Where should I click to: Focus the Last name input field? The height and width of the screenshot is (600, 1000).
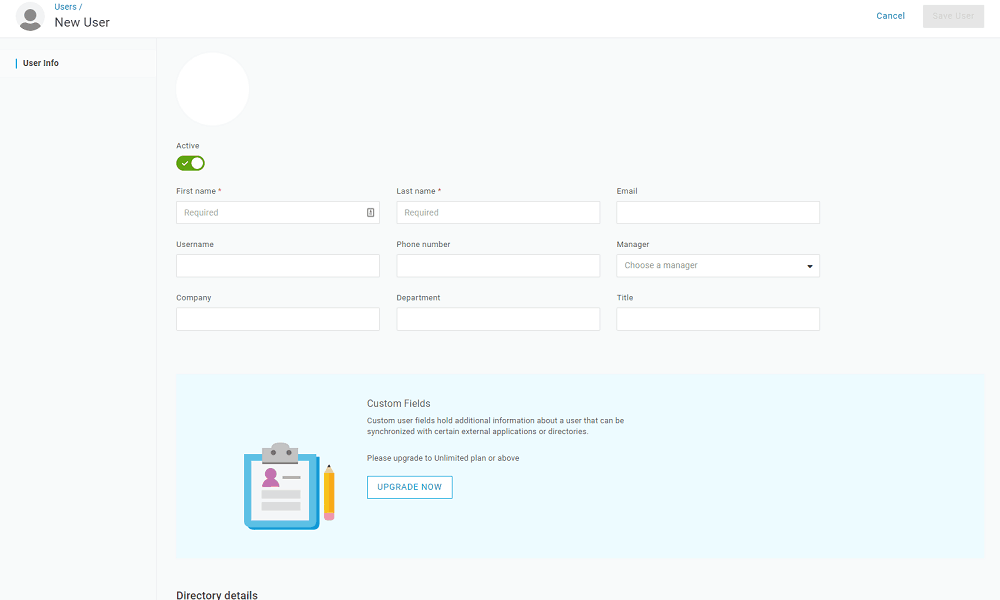497,212
